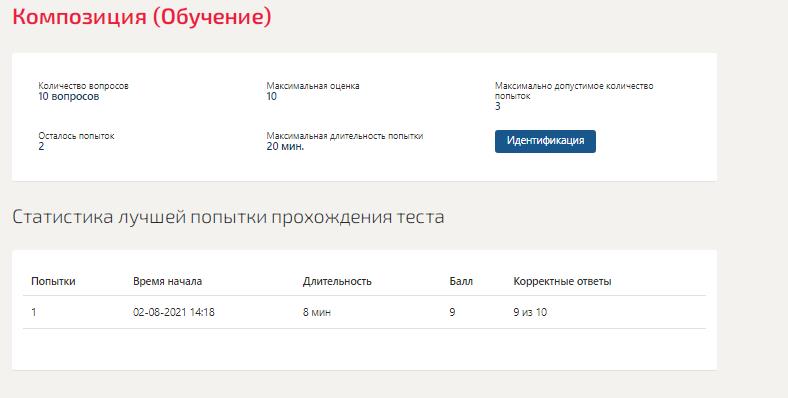This screenshot has width=788, height=398.
Task: Select attempt number 1 row cell
Action: (34, 312)
